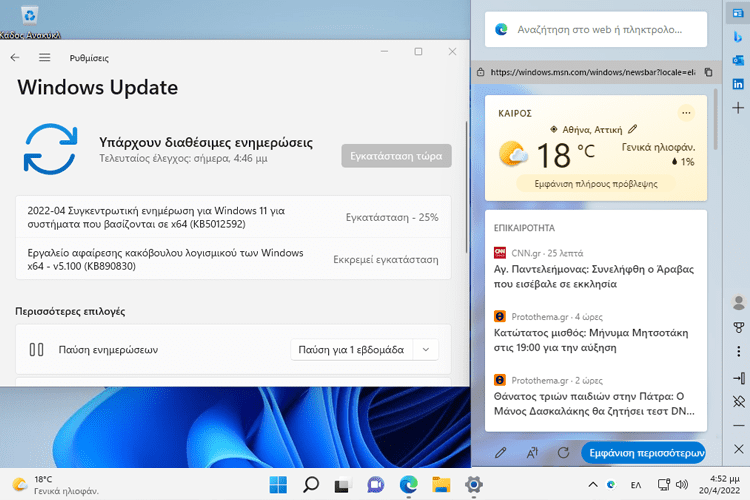The height and width of the screenshot is (500, 750).
Task: Refresh the news panel with the reload icon
Action: click(563, 453)
